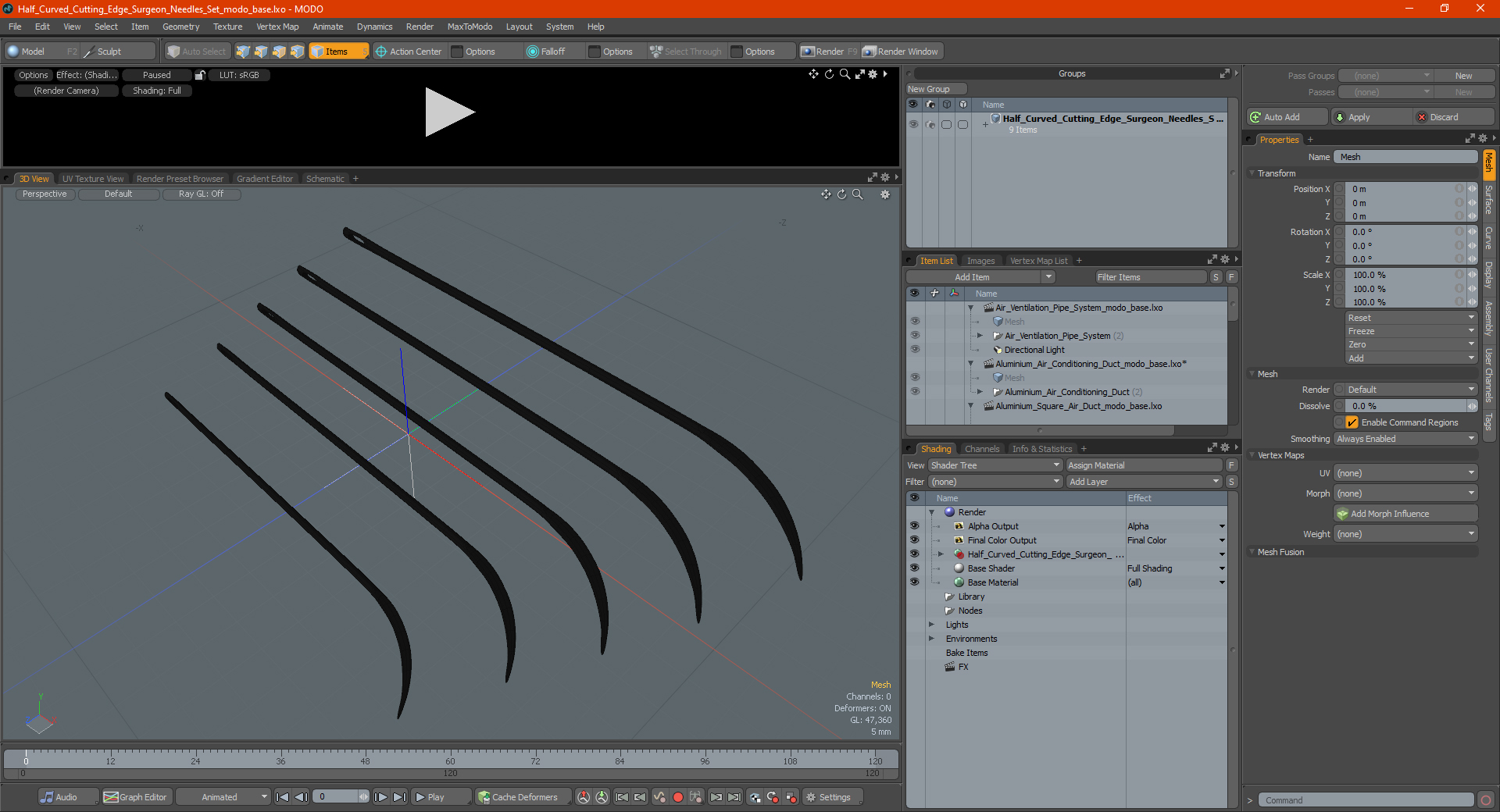
Task: Maximize the Groups panel
Action: (1224, 73)
